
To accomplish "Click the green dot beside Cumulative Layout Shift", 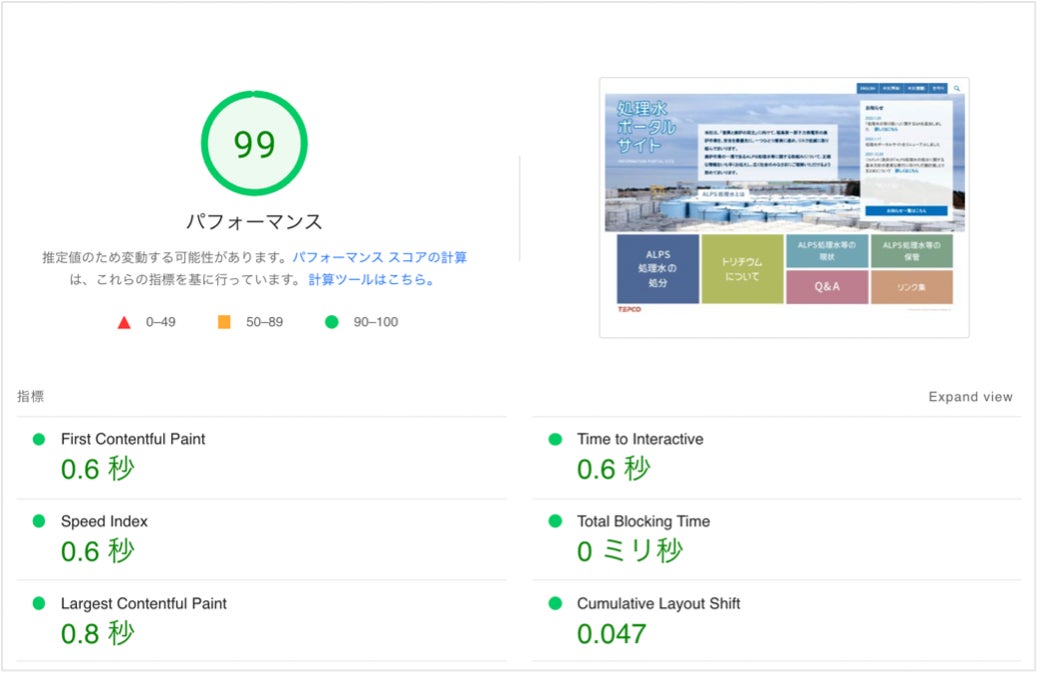I will click(x=555, y=604).
